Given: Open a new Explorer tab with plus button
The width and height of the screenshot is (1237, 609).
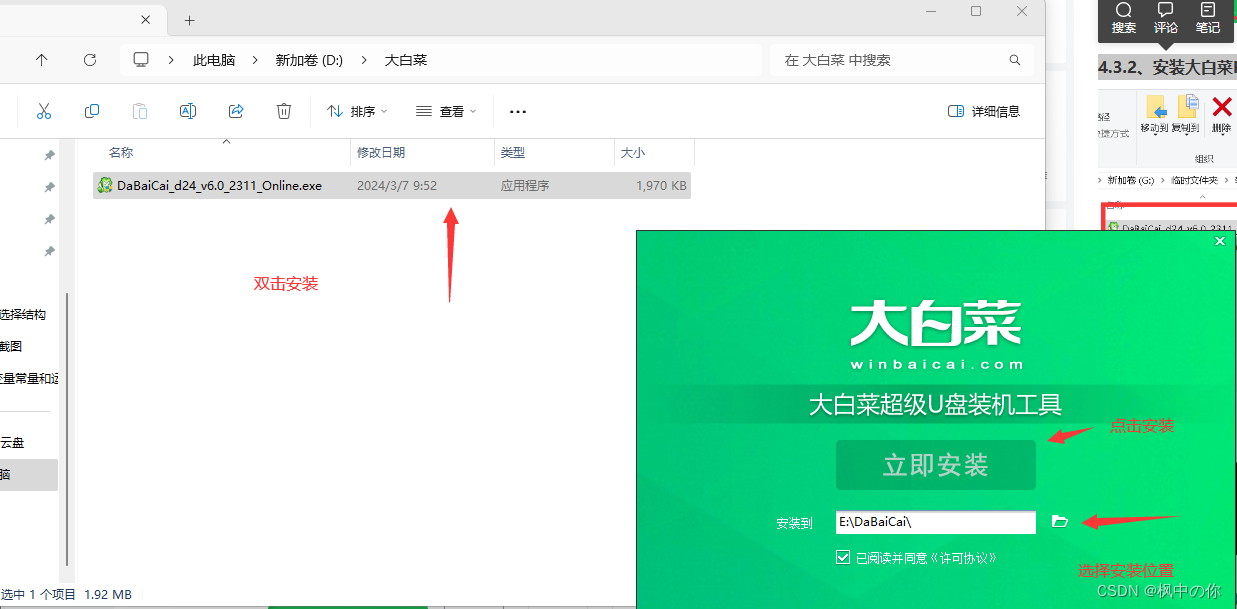Looking at the screenshot, I should pos(189,20).
